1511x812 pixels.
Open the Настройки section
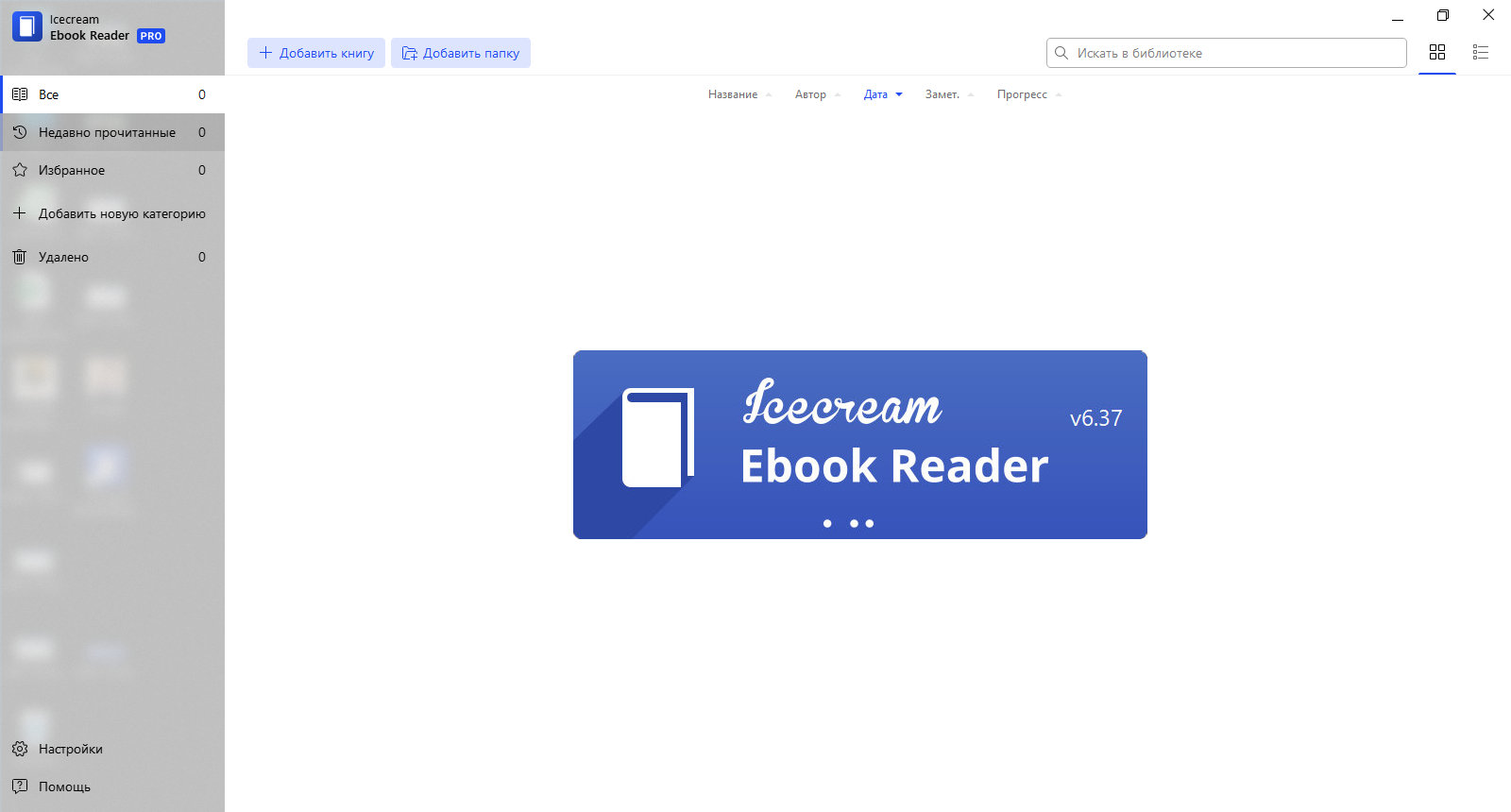(112, 749)
